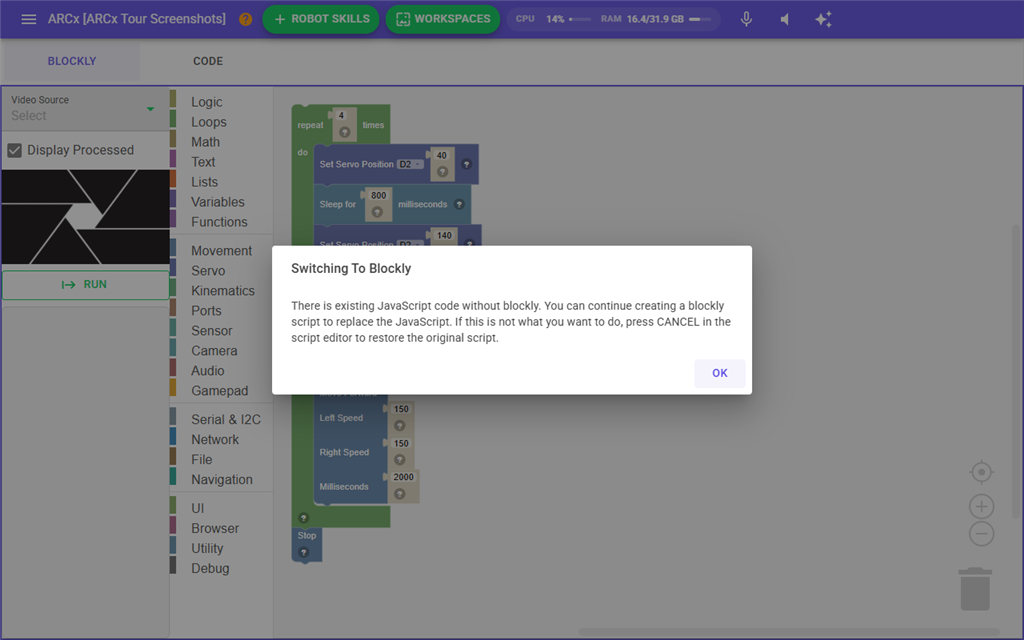Click the Stop block
This screenshot has height=640, width=1024.
[x=307, y=544]
